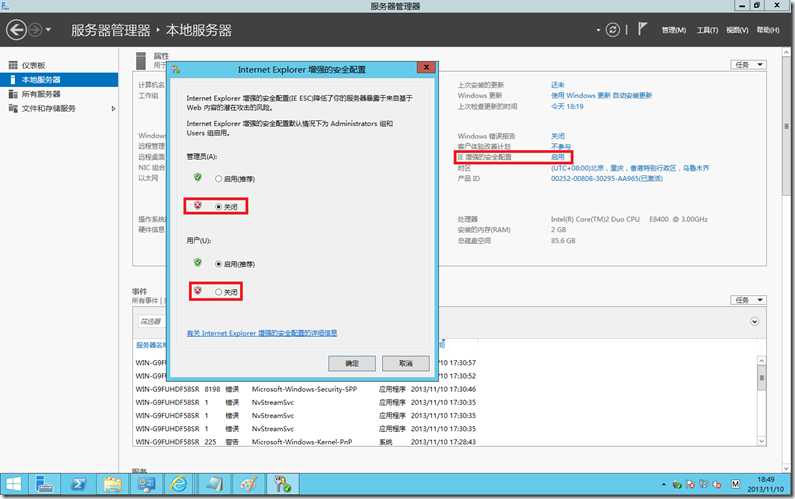
Task: Open the 任务 dropdown in the events panel
Action: coord(748,300)
